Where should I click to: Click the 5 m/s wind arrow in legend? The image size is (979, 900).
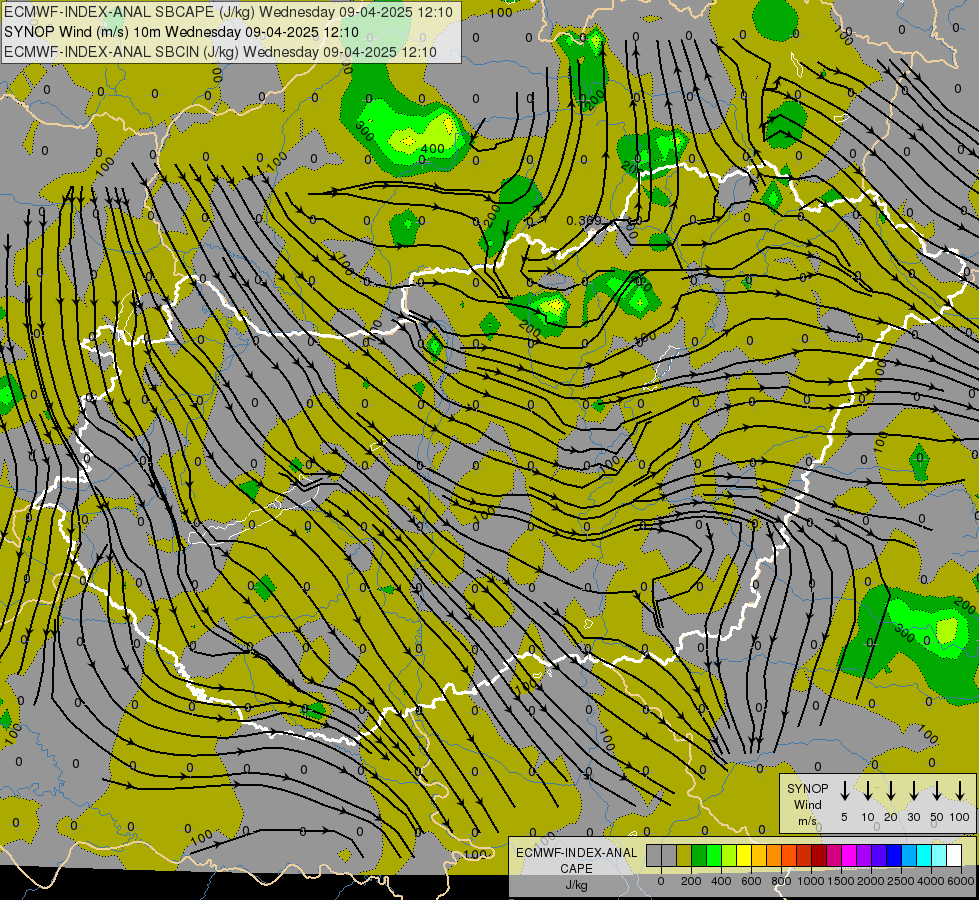[844, 790]
